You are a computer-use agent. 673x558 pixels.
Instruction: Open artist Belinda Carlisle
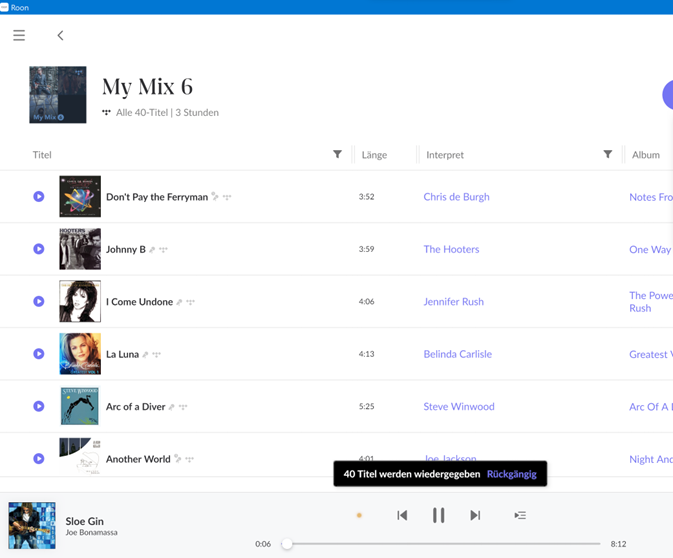458,354
